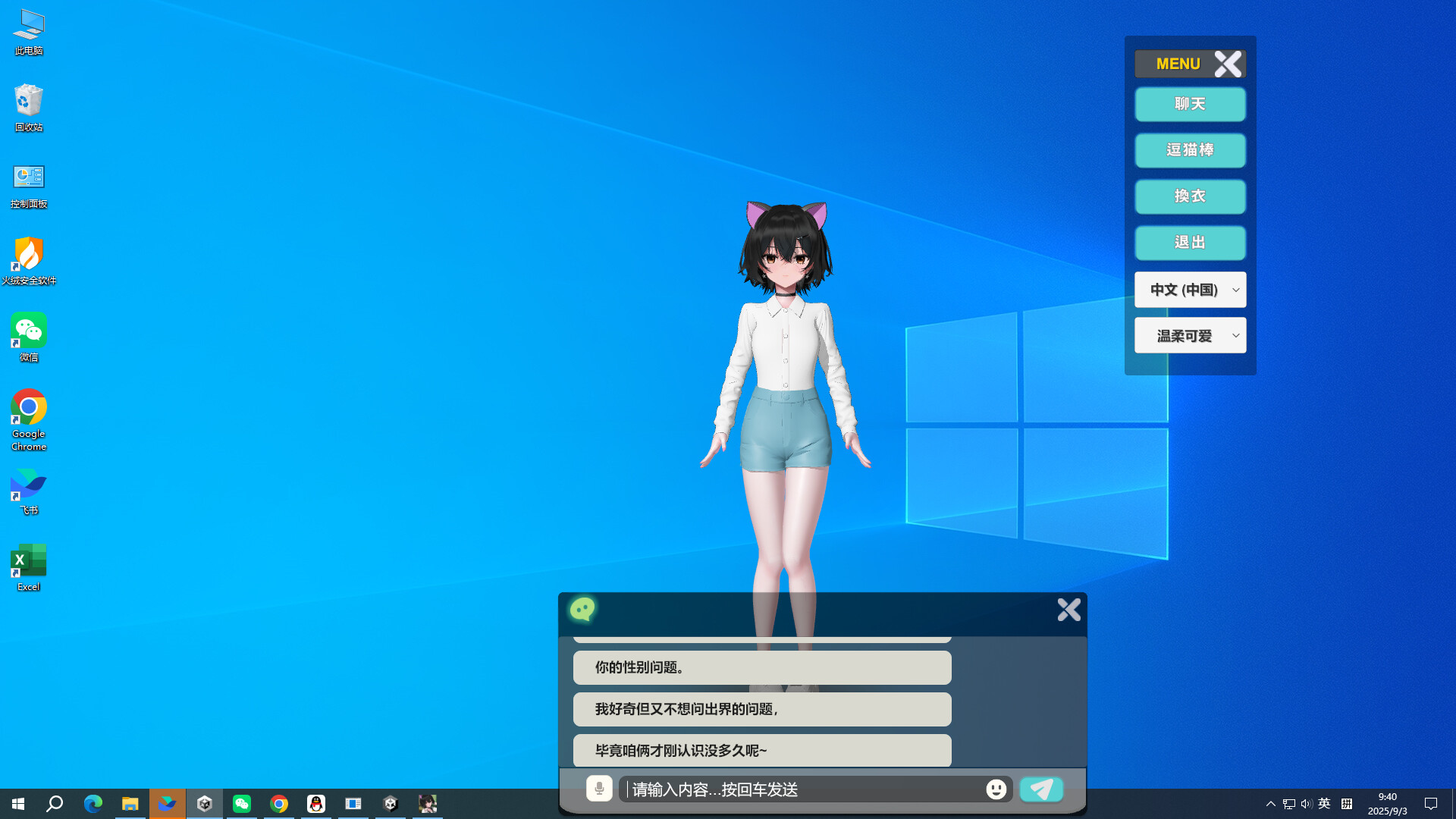Click the 英 input language indicator in the tray

1324,803
